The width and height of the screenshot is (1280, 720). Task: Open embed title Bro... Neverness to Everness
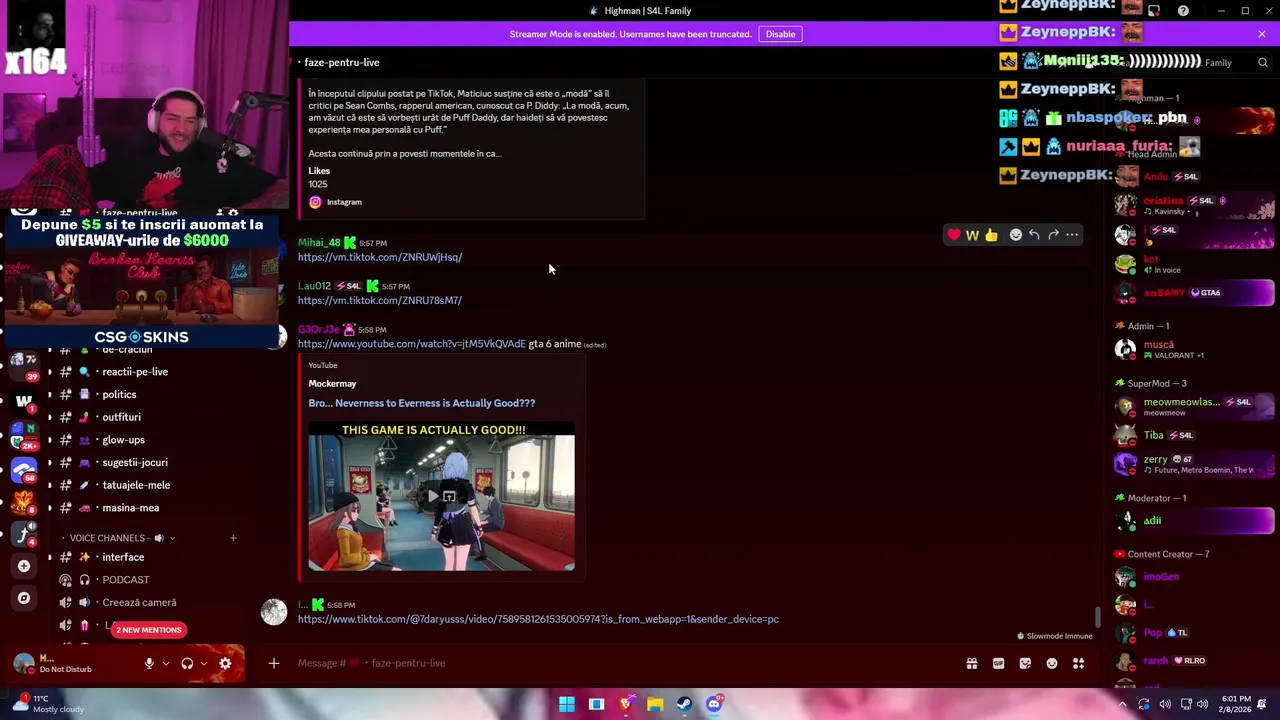(x=422, y=403)
